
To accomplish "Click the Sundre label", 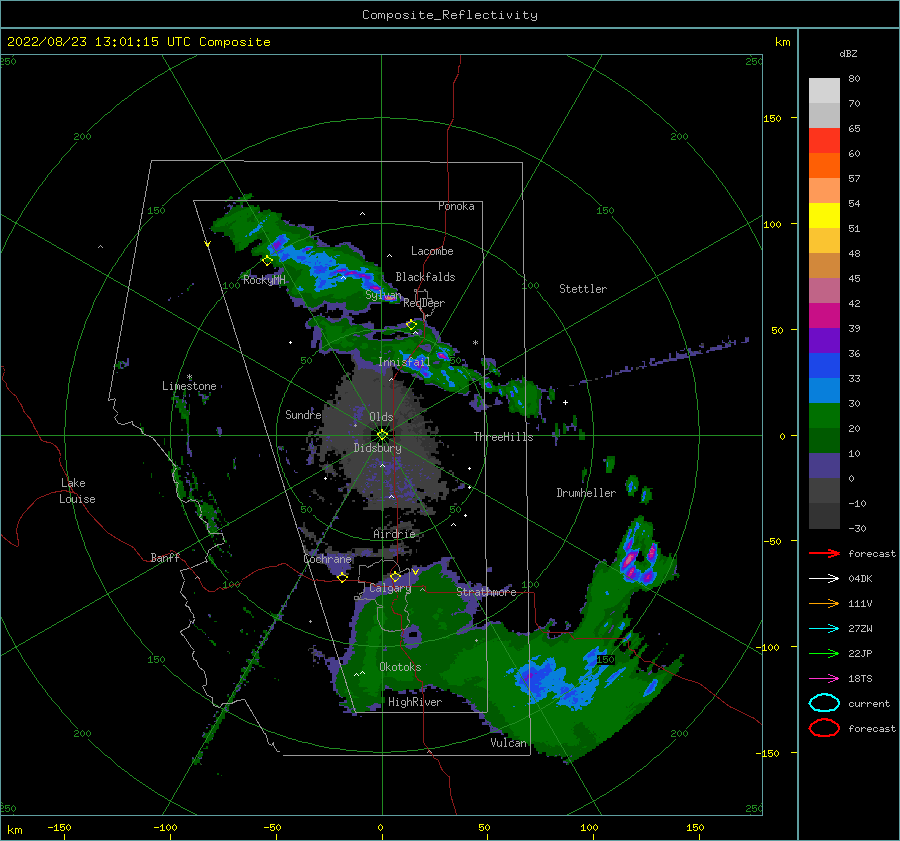I will tap(303, 414).
